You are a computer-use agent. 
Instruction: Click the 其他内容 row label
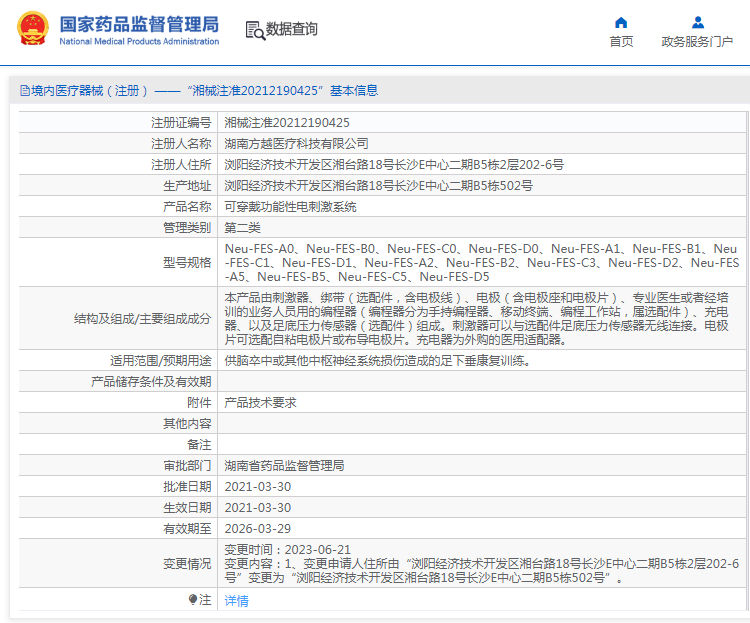(x=187, y=424)
